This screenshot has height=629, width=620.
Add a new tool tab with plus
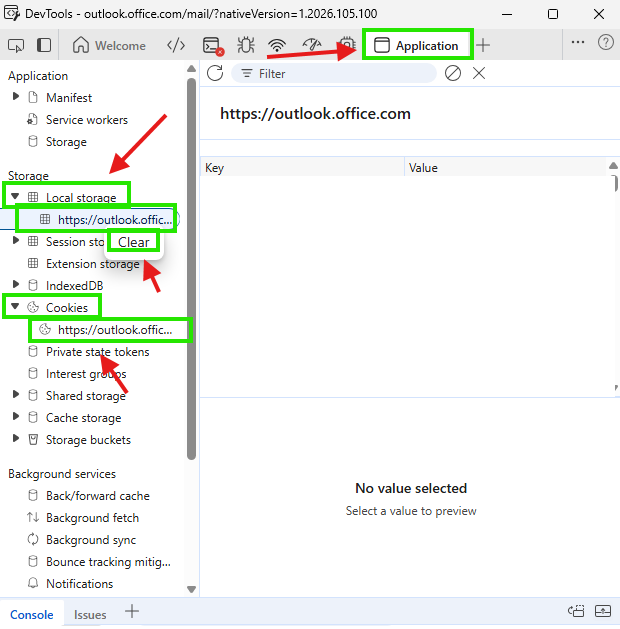[483, 45]
